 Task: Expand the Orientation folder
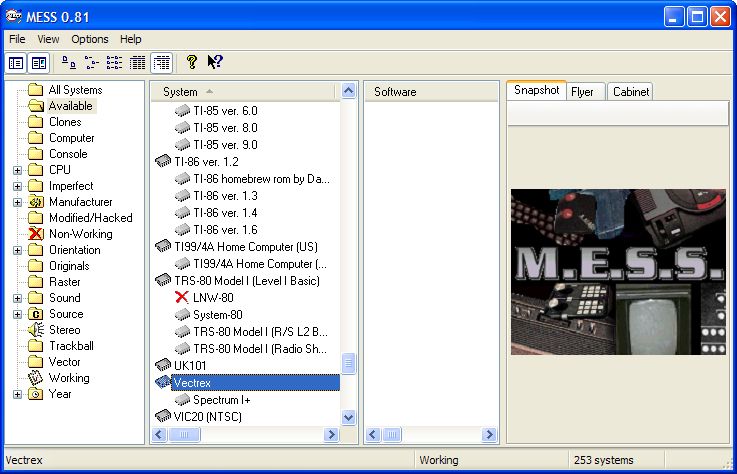coord(17,250)
